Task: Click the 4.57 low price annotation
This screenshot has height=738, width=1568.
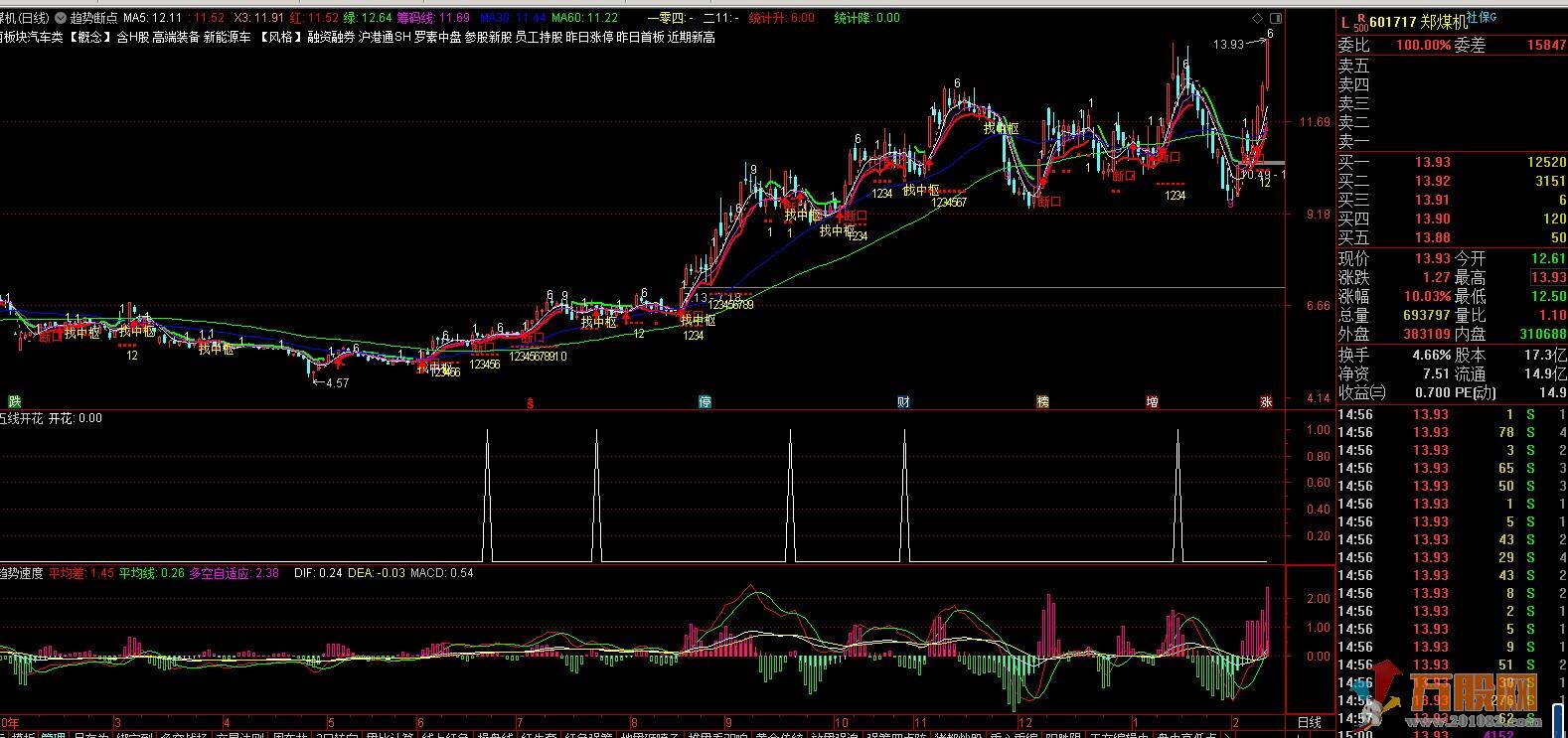Action: (337, 382)
